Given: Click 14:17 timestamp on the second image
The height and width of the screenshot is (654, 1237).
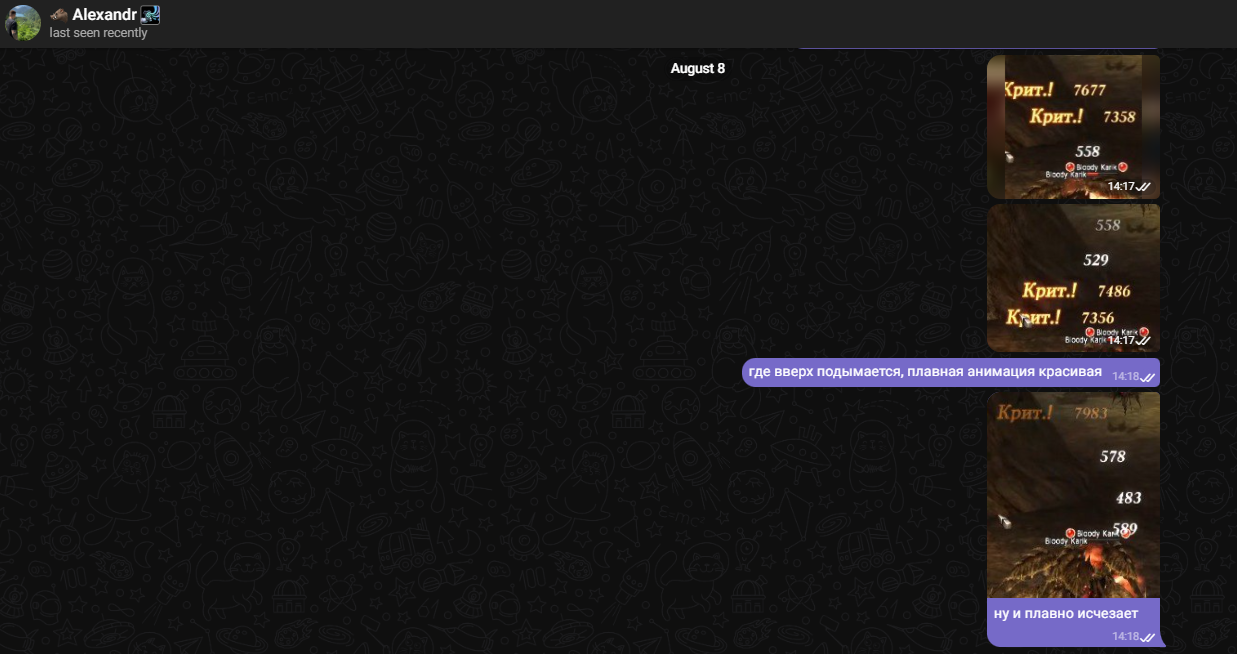Looking at the screenshot, I should (1121, 341).
